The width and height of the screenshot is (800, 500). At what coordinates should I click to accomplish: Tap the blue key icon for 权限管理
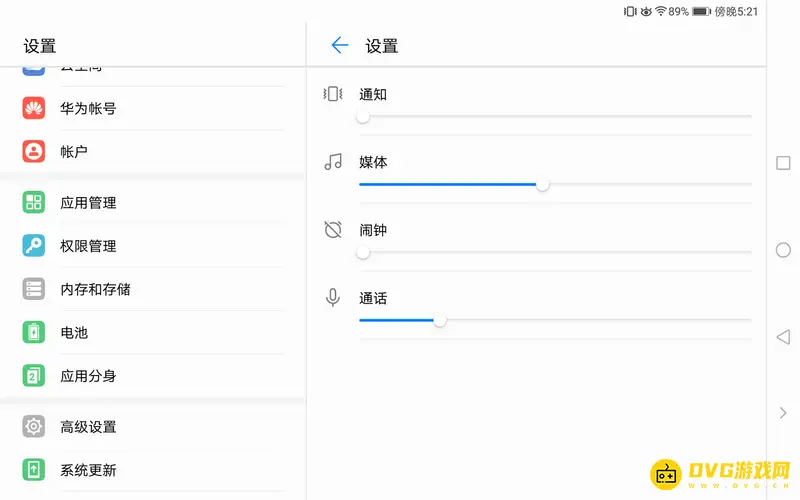pyautogui.click(x=34, y=245)
